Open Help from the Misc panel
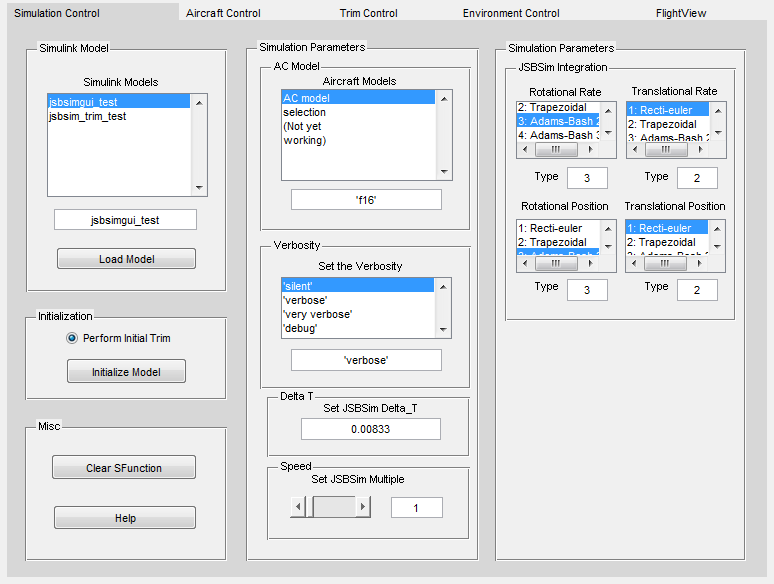This screenshot has height=584, width=774. click(125, 518)
